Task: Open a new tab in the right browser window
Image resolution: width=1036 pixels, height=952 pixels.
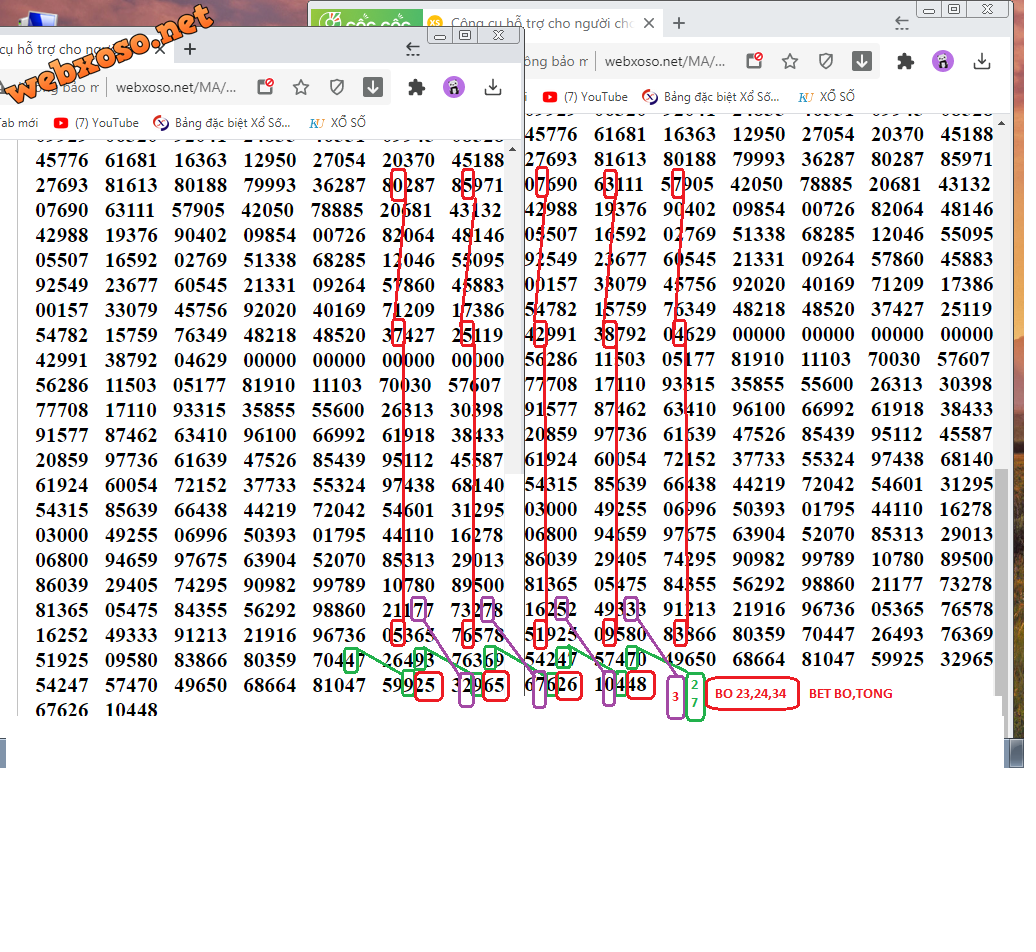Action: [679, 24]
